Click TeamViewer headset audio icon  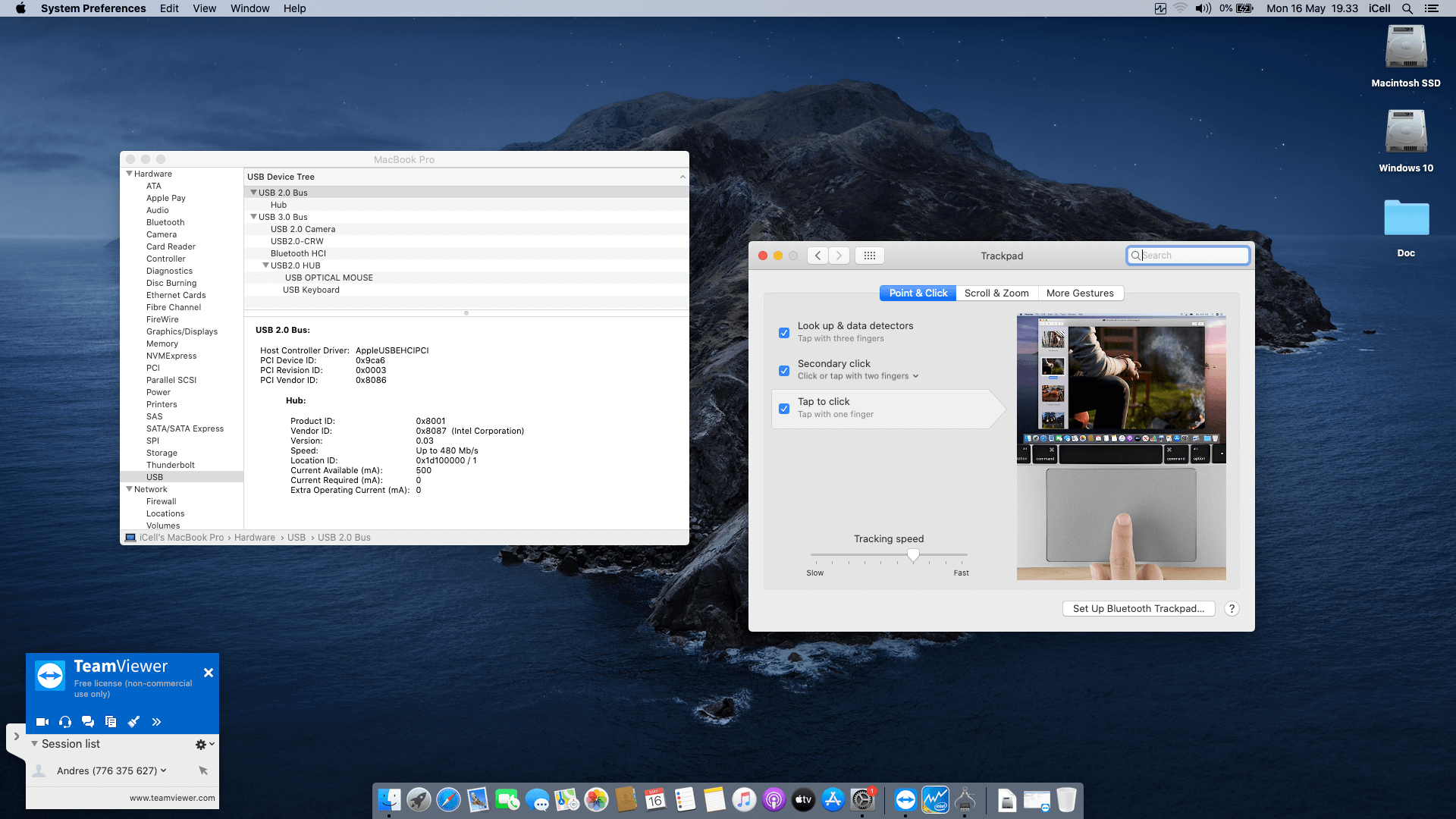pyautogui.click(x=65, y=722)
